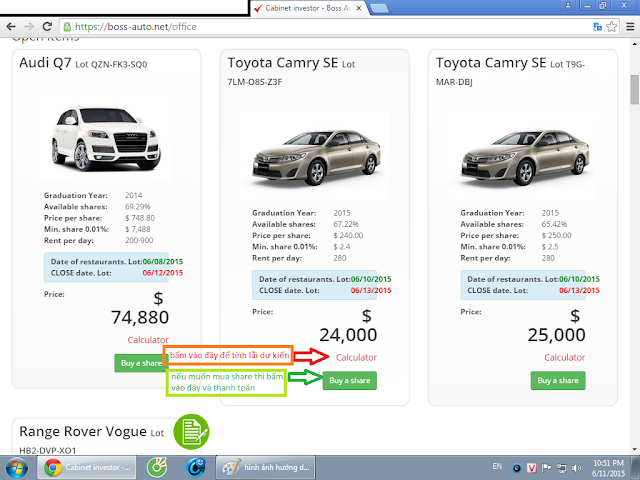Click price per share value $ 240.00
This screenshot has width=640, height=480.
tap(348, 236)
